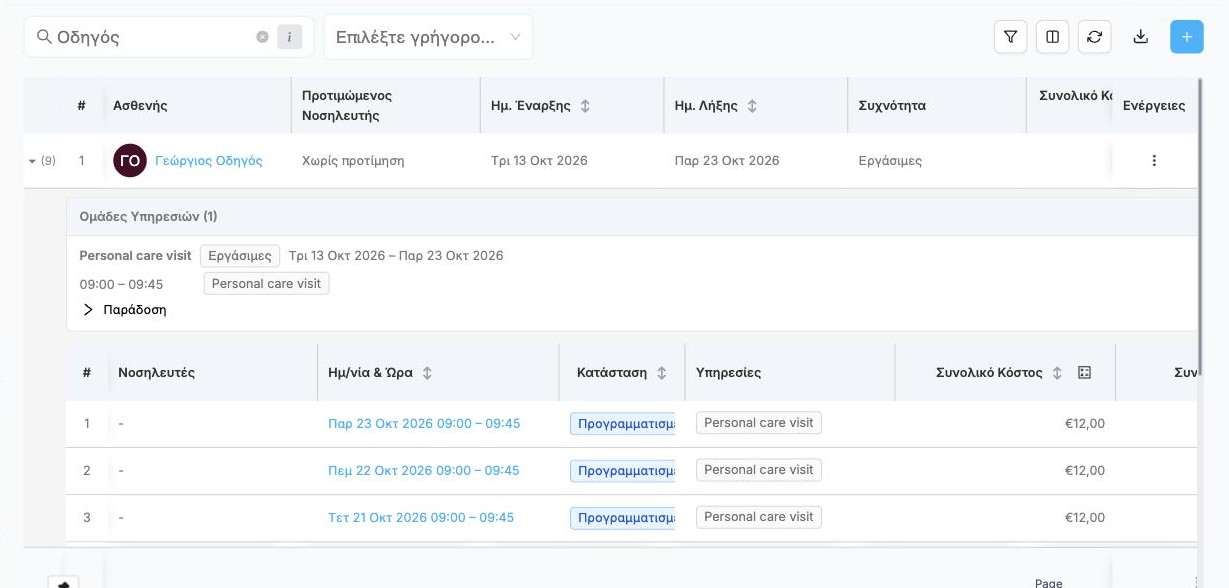
Task: Open visit Τετ 21 Οκτ 2026 09:00 – 09:45
Action: coord(421,517)
